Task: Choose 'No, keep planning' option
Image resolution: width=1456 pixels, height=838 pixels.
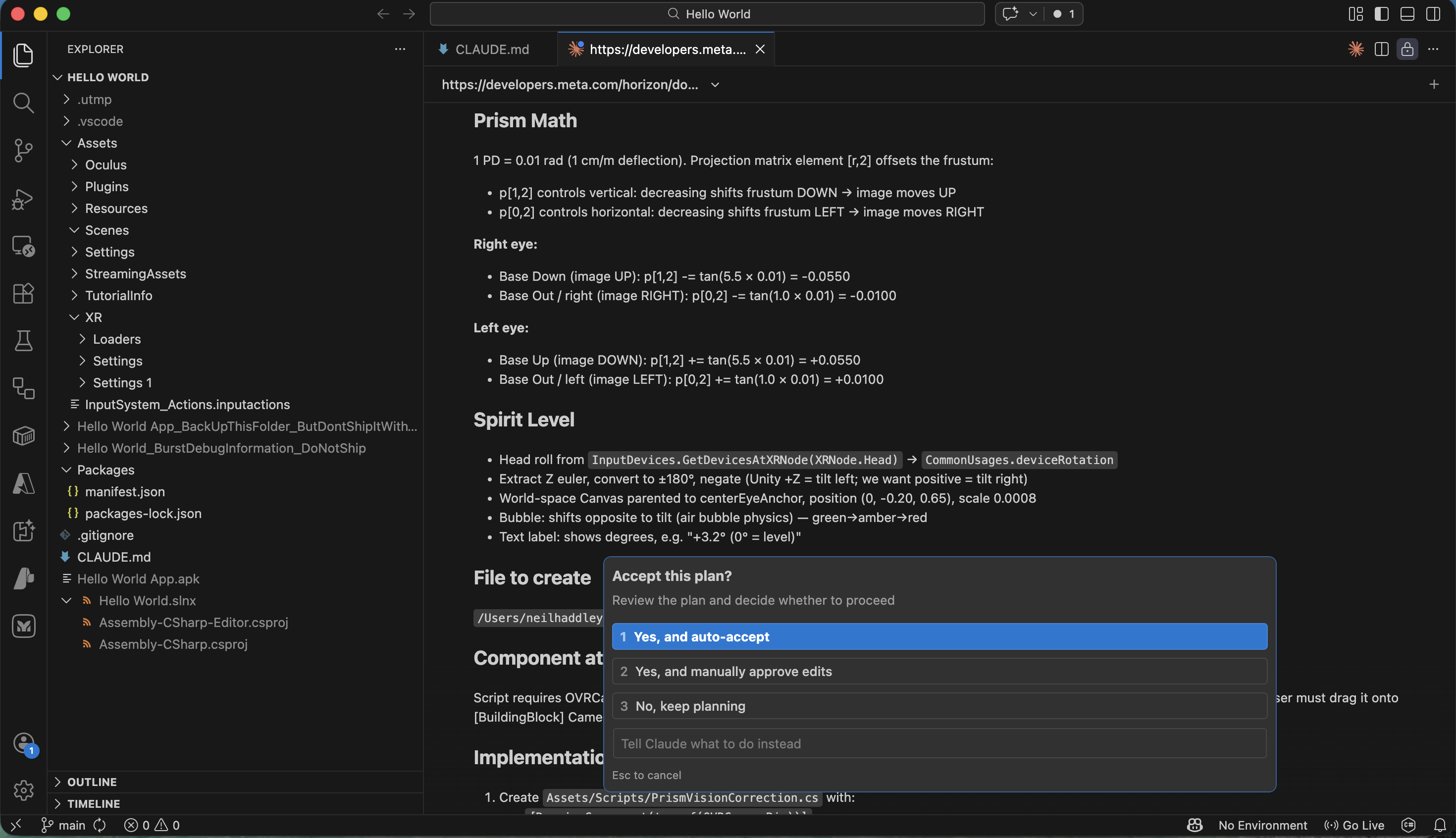Action: 938,706
